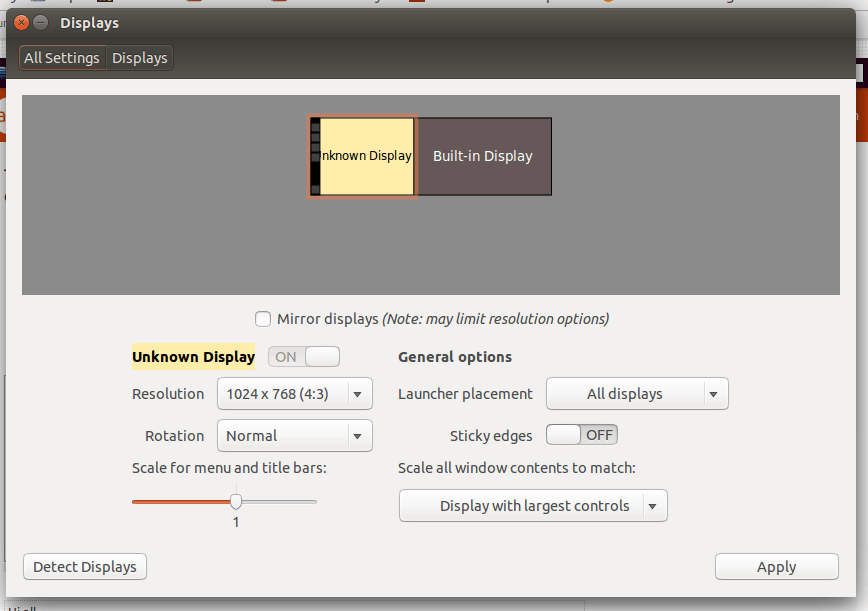Close the Displays window
Image resolution: width=868 pixels, height=611 pixels.
pos(21,22)
